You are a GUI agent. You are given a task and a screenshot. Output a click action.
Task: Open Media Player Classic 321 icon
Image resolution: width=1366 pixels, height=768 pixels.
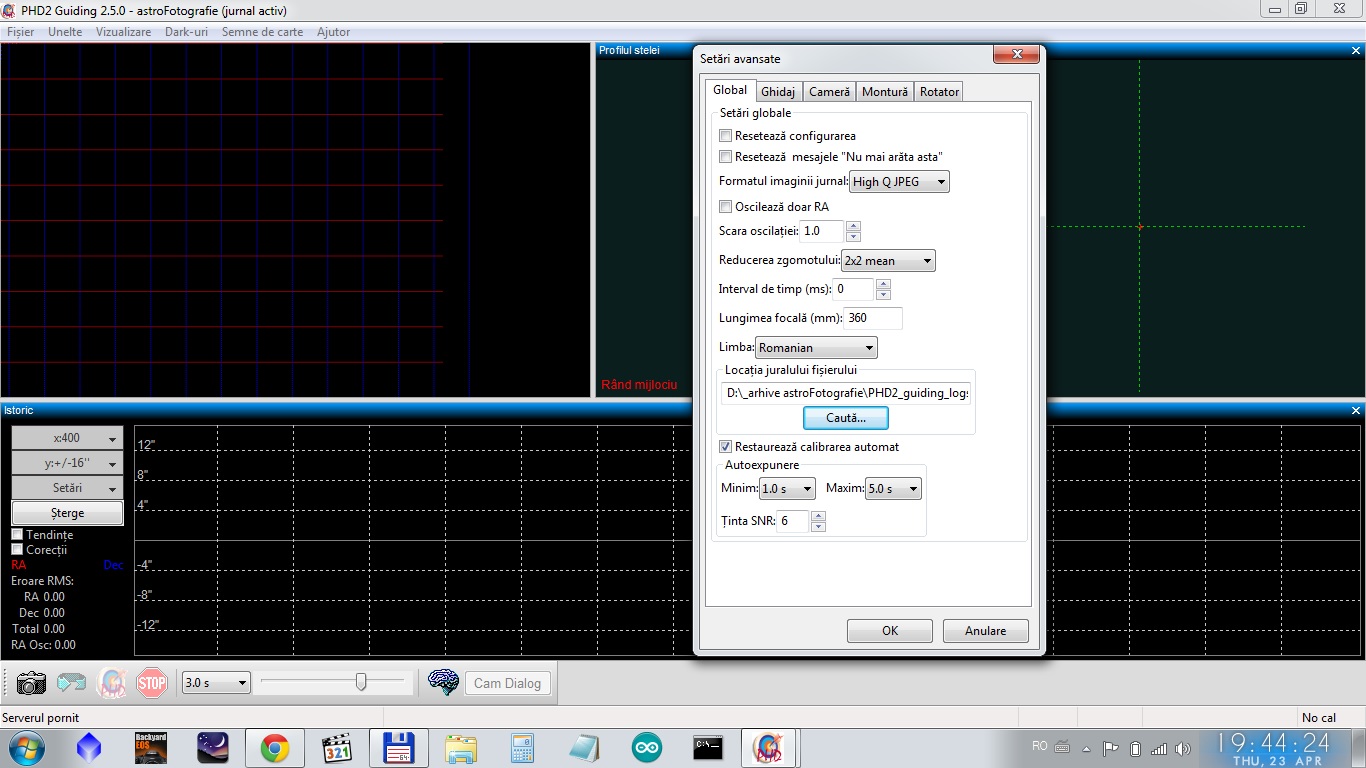point(337,748)
